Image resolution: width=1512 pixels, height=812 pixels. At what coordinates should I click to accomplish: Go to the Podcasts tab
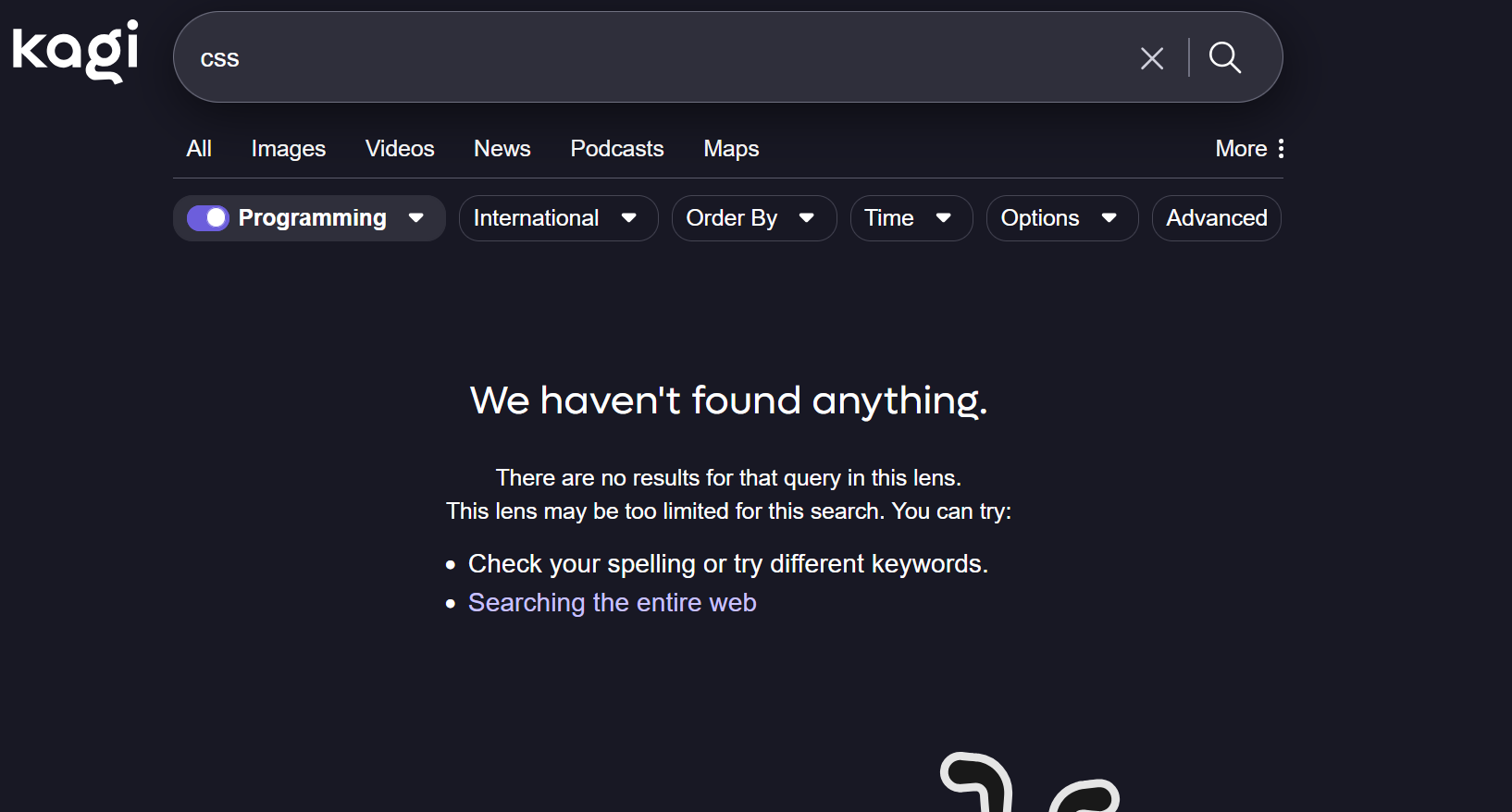click(616, 149)
